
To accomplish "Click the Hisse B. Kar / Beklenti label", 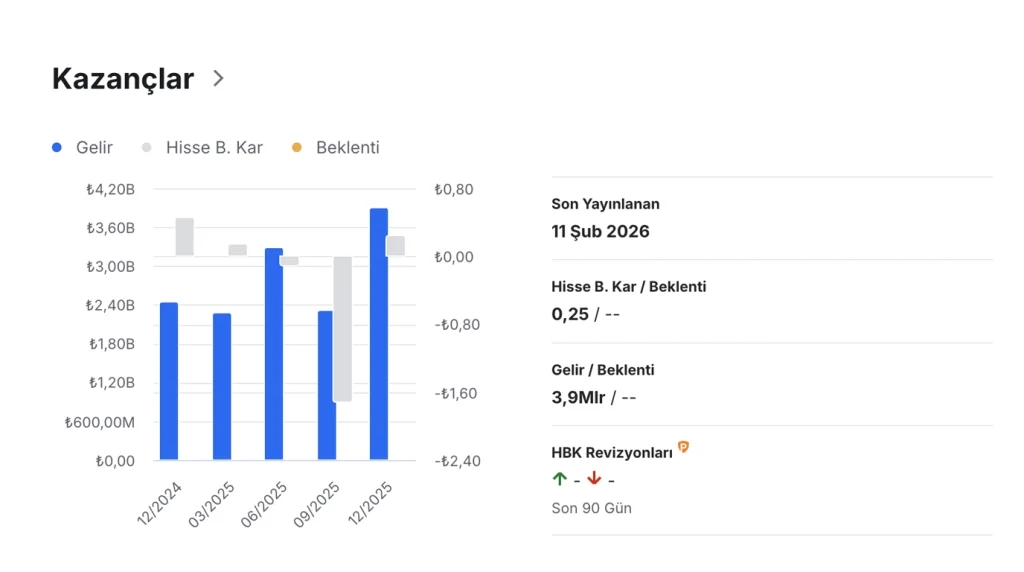I will (x=628, y=287).
